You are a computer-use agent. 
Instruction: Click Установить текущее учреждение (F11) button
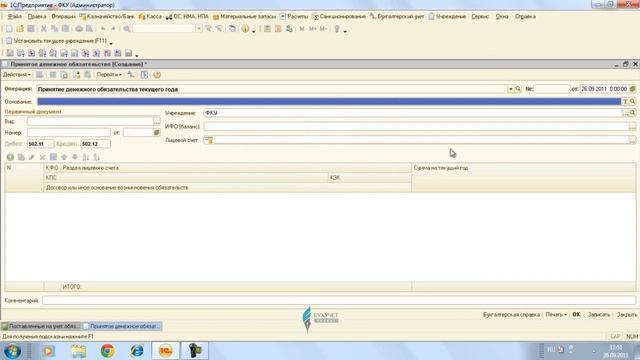57,41
